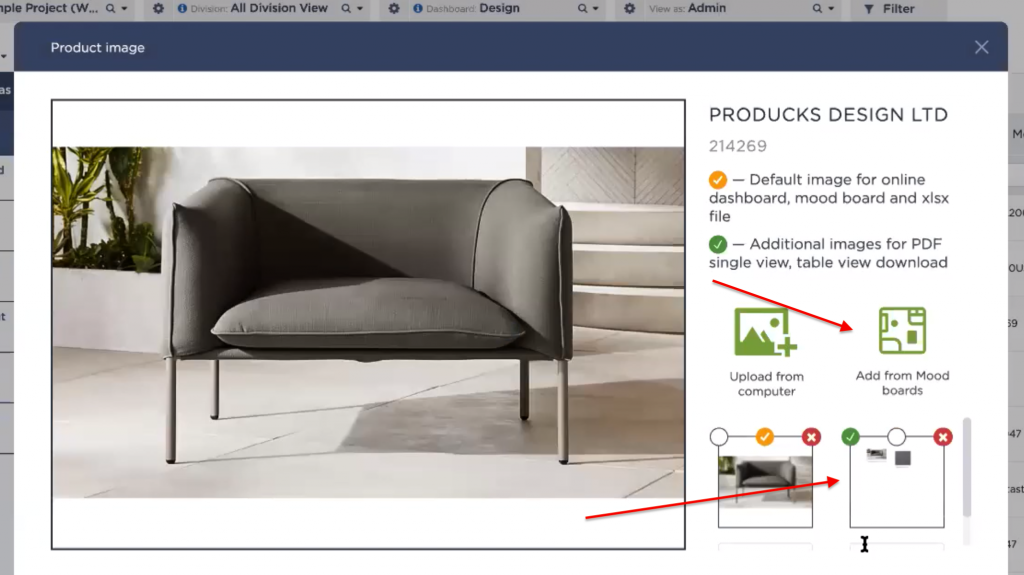The image size is (1024, 575).
Task: Remove the armchair thumbnail with red X
Action: (811, 437)
